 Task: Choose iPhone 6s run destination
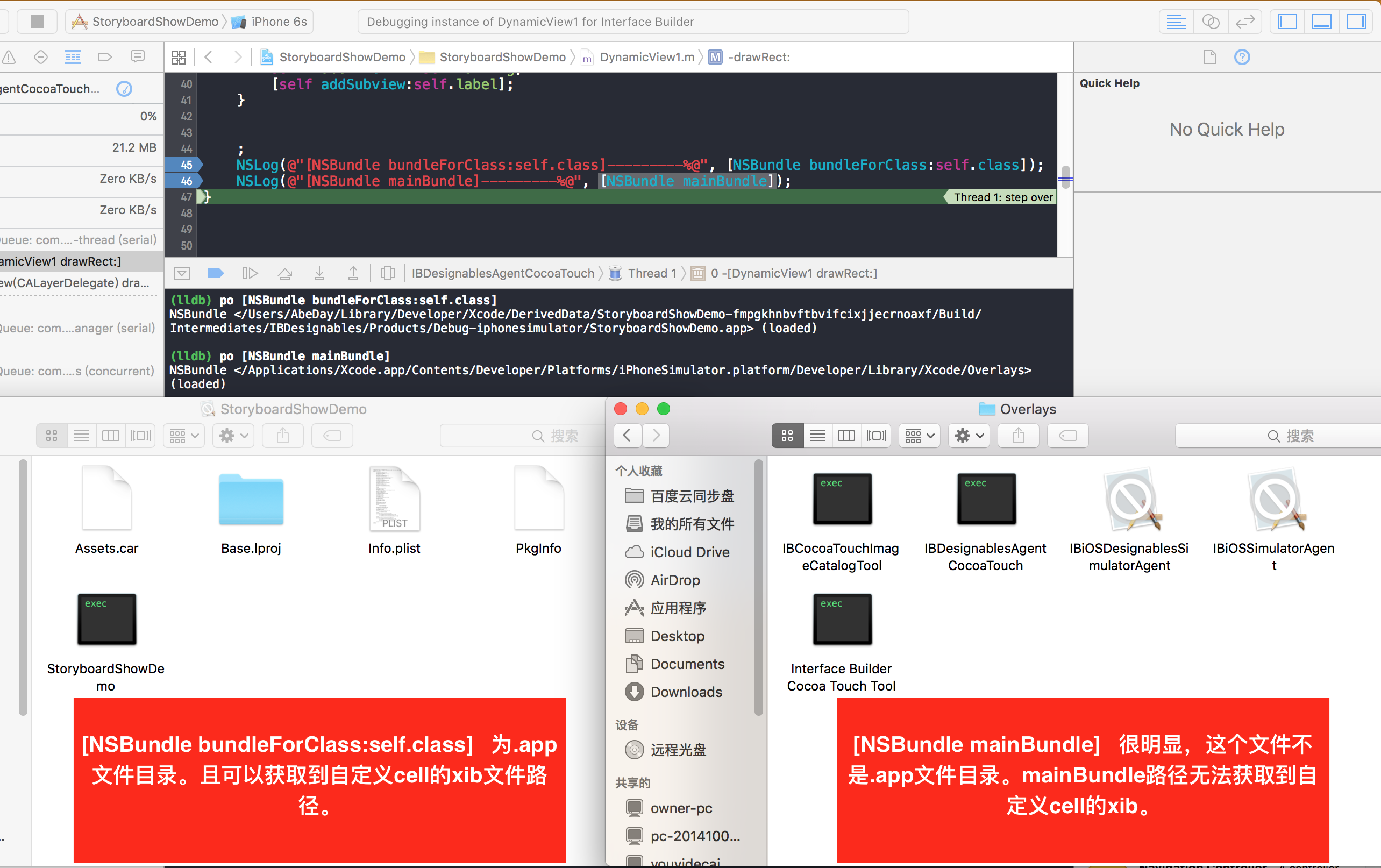coord(269,22)
